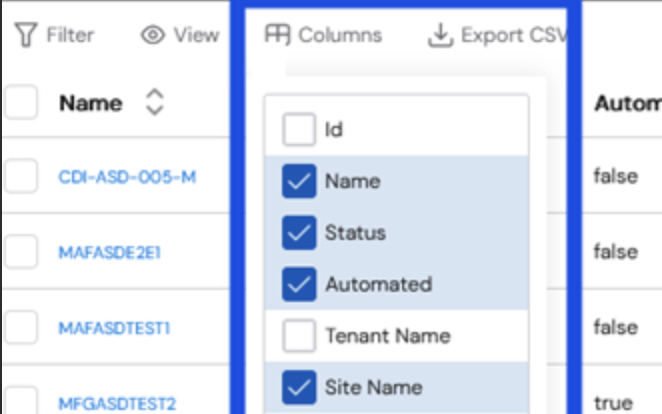This screenshot has width=662, height=414.
Task: Enable the Id column checkbox
Action: tap(299, 129)
